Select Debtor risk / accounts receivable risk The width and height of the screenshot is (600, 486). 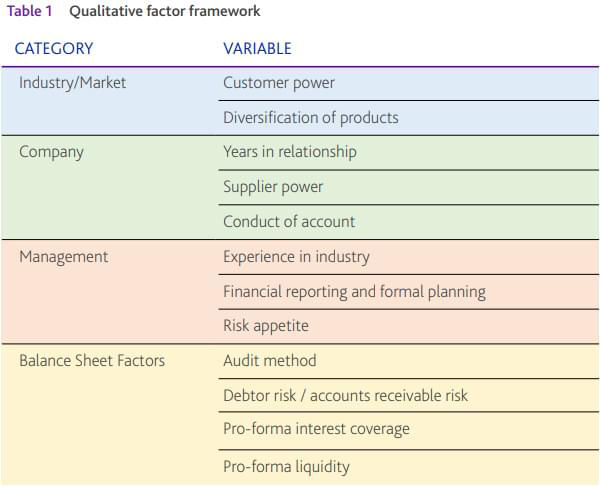coord(345,395)
